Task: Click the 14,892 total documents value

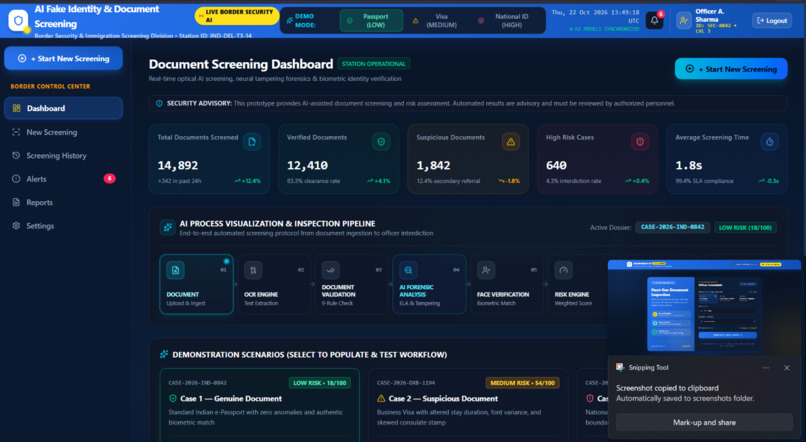Action: pos(178,165)
